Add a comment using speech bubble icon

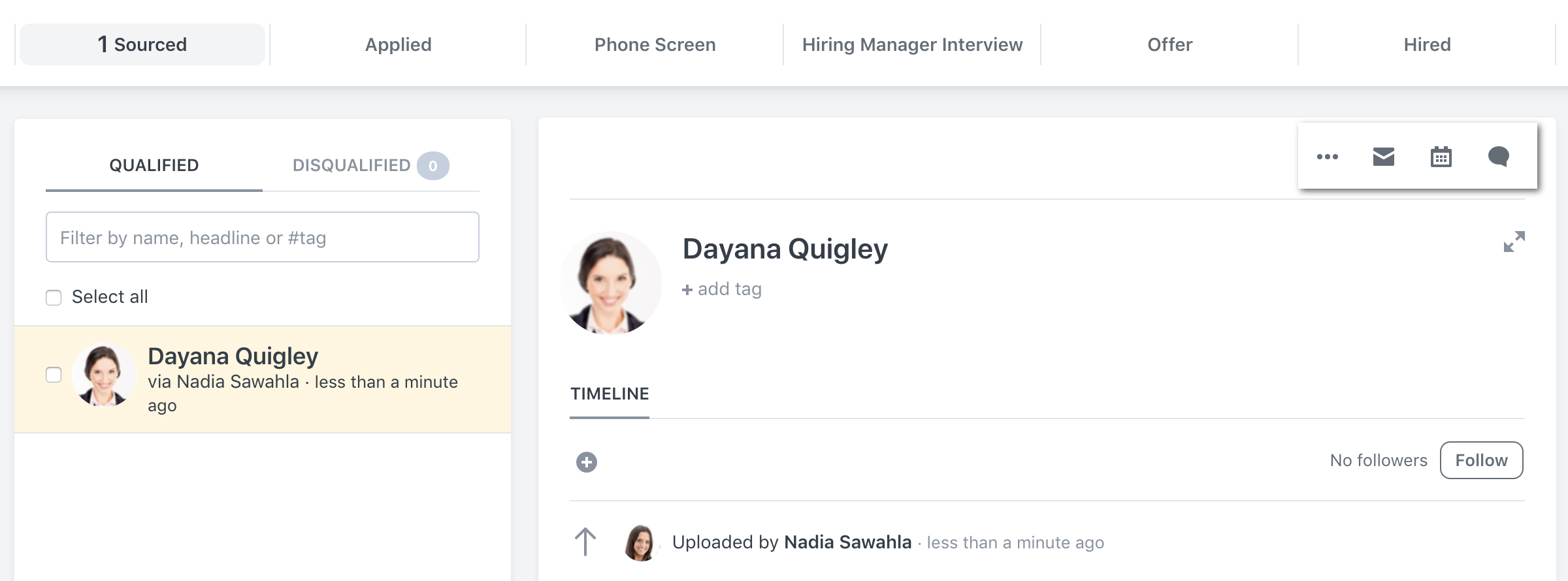coord(1498,157)
